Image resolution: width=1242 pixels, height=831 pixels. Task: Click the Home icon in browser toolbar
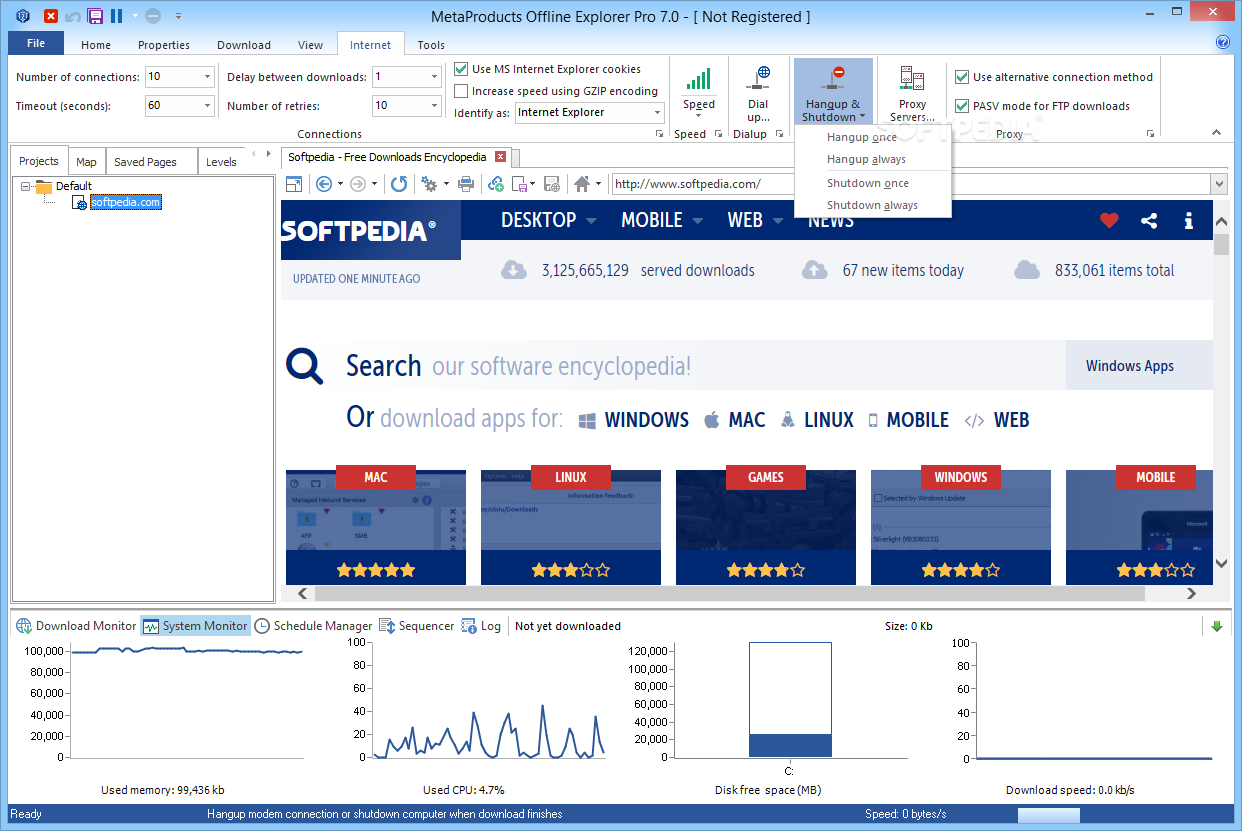(582, 184)
